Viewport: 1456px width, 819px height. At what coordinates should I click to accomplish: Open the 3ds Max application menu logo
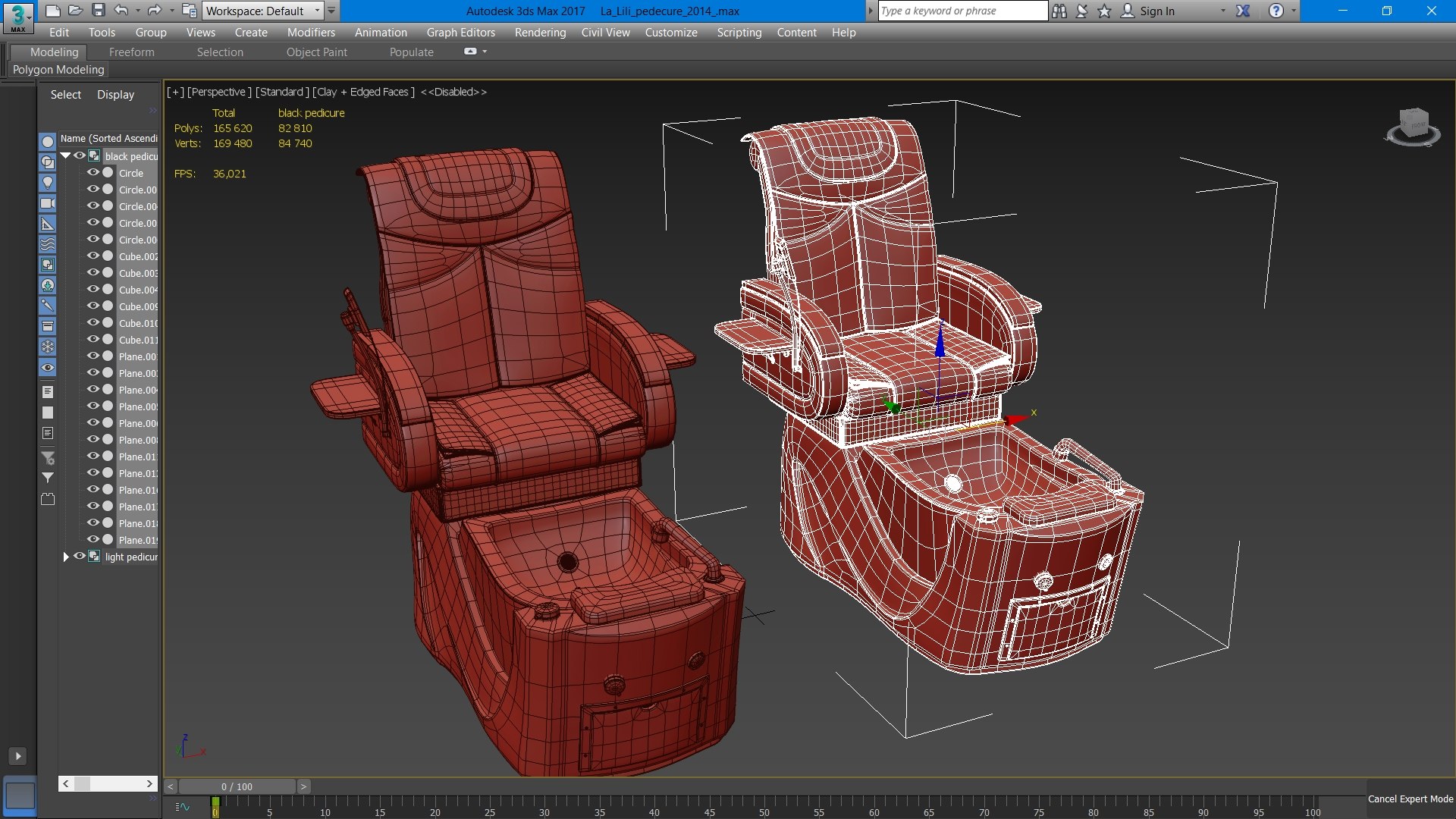click(17, 17)
